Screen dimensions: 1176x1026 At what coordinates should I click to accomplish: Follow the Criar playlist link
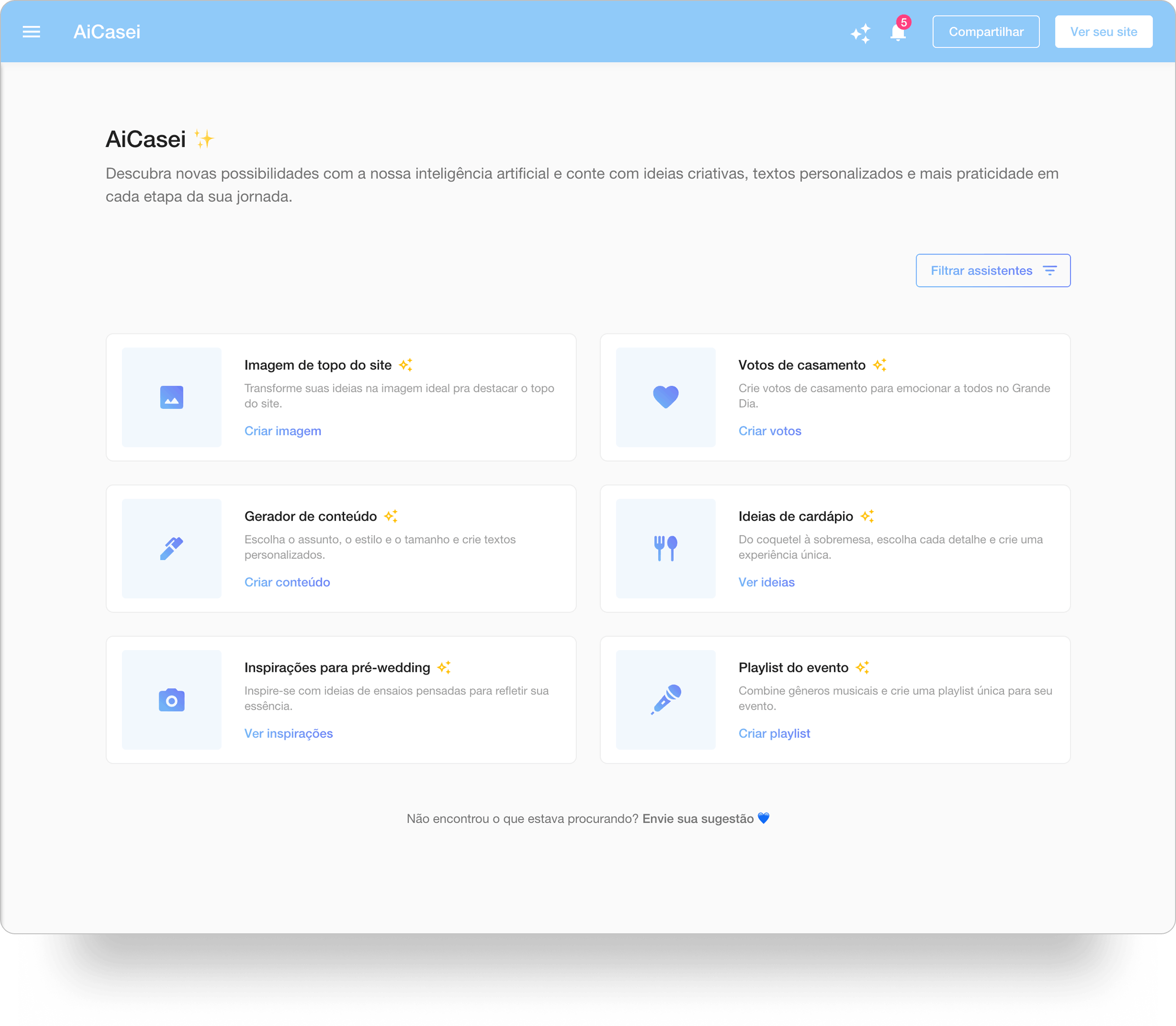[774, 733]
